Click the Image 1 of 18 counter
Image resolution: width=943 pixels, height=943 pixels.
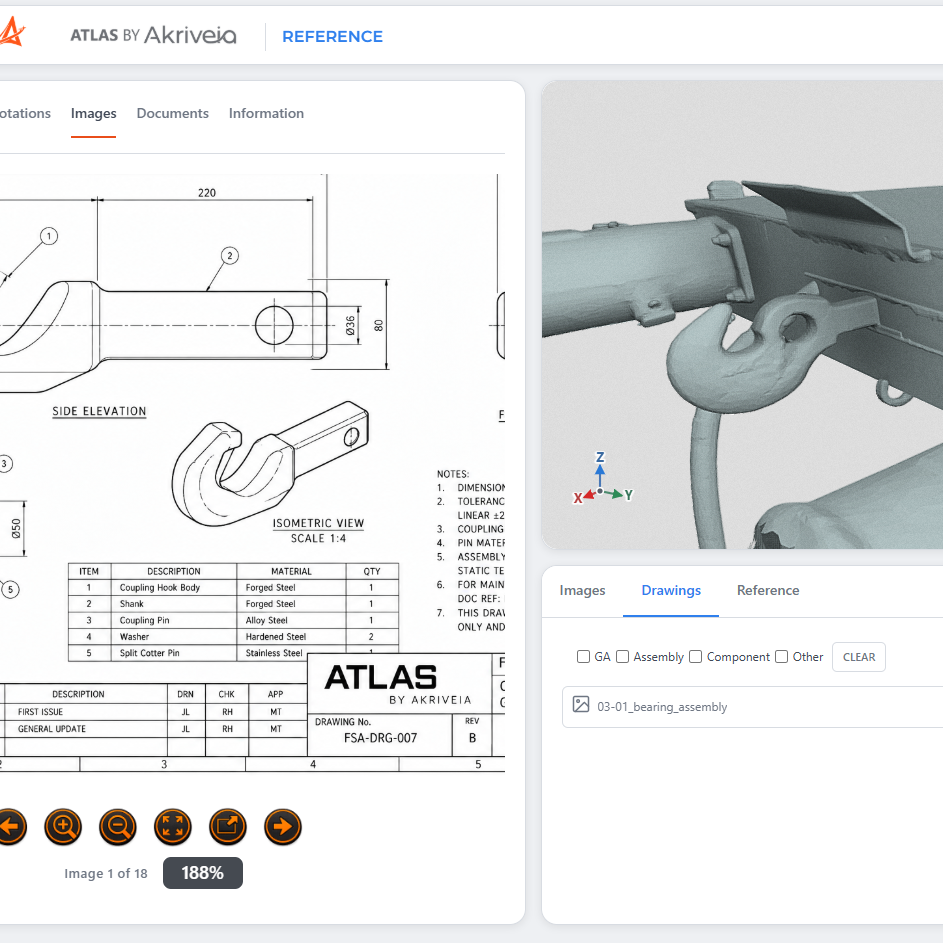pos(106,874)
